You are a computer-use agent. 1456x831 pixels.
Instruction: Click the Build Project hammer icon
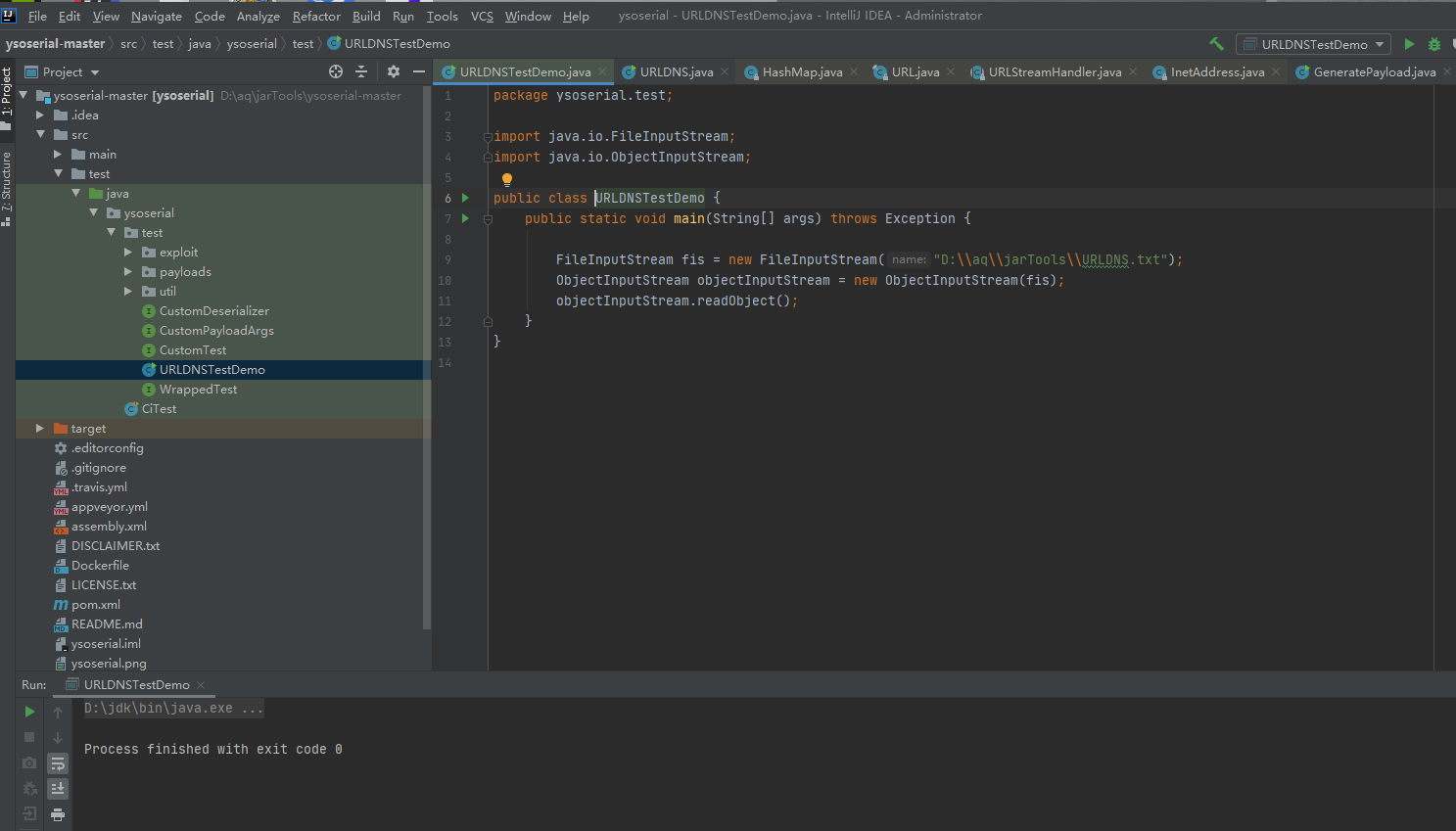[1216, 44]
